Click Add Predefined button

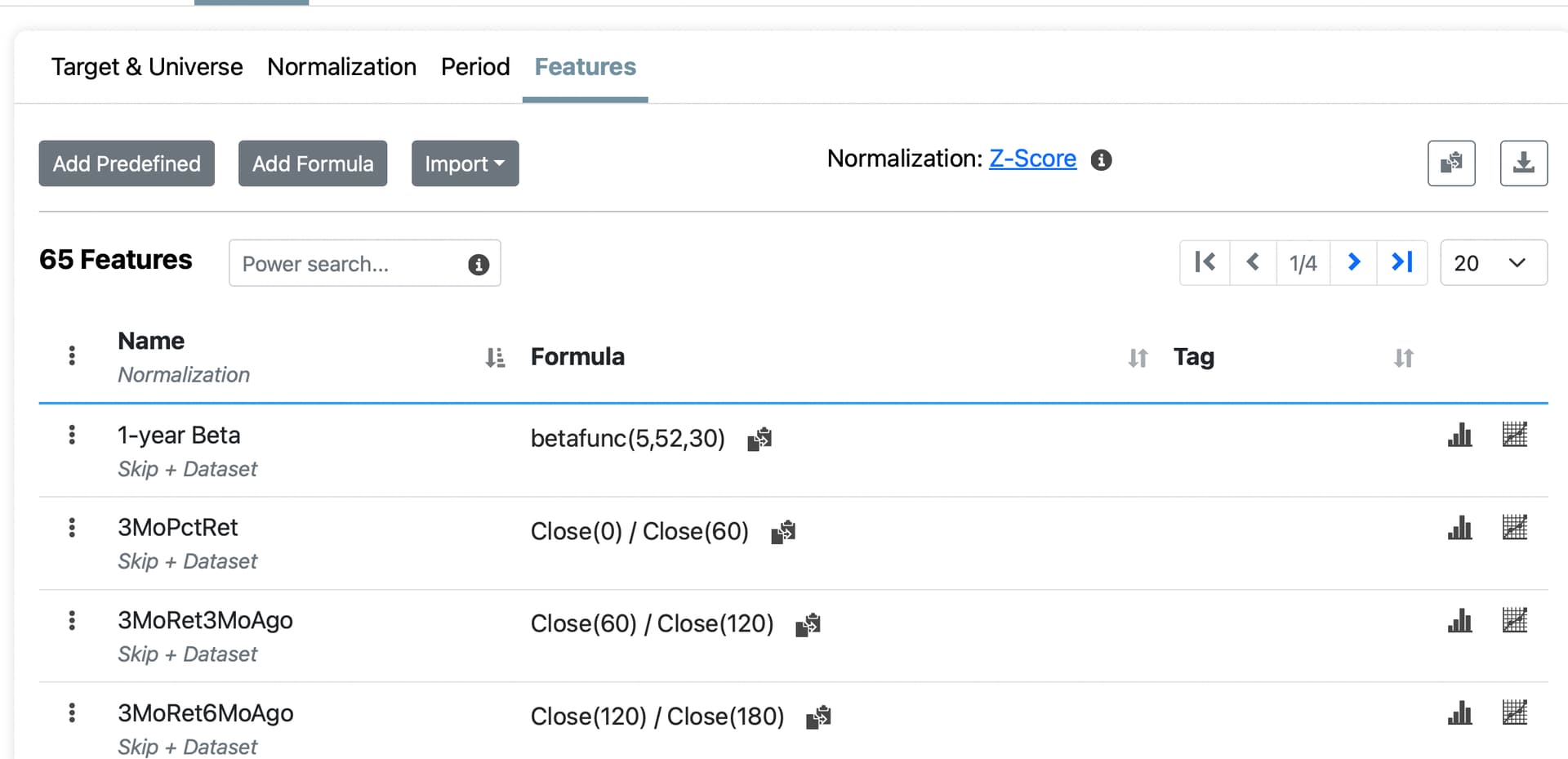coord(127,163)
